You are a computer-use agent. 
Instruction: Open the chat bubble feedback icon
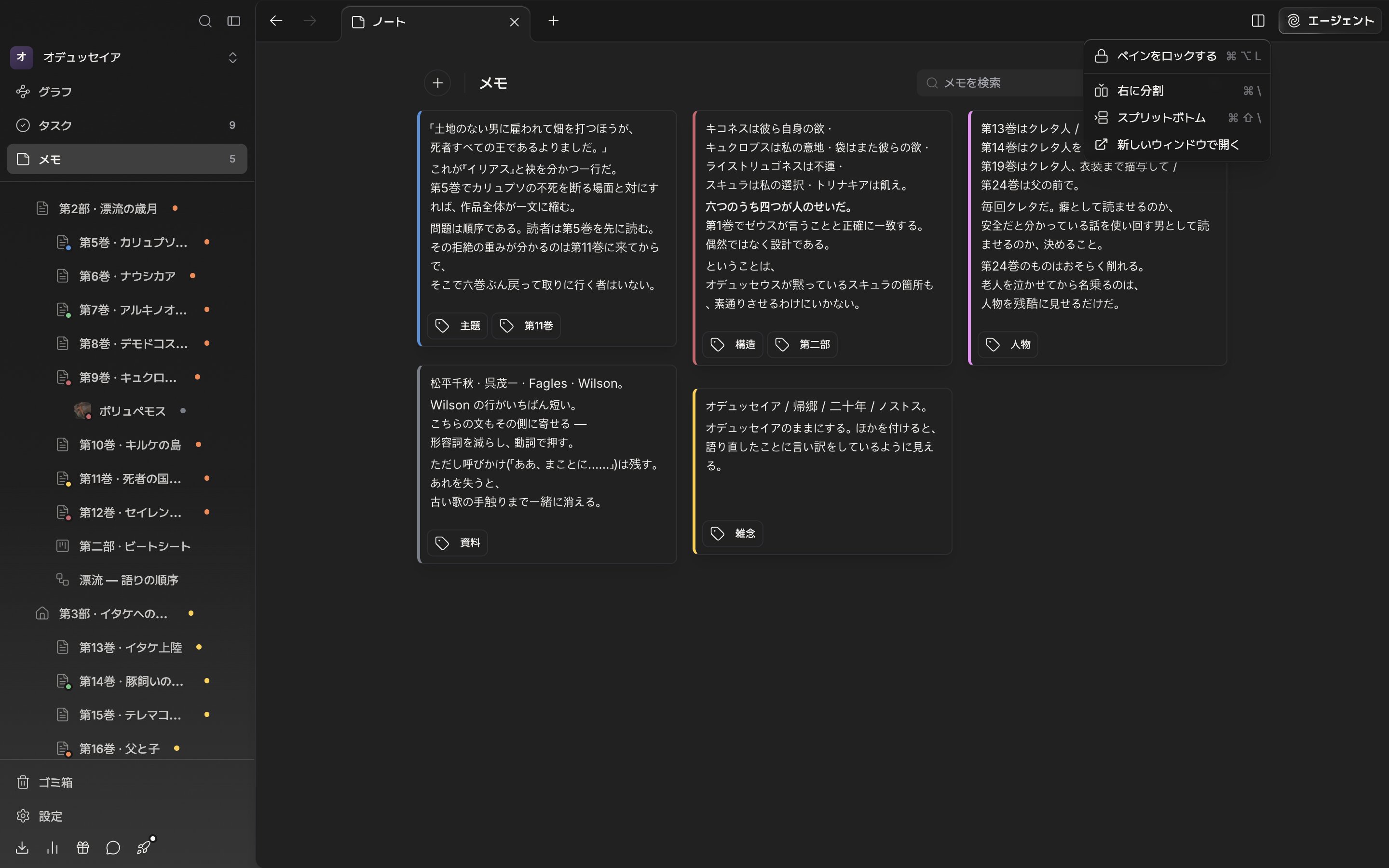pos(113,848)
